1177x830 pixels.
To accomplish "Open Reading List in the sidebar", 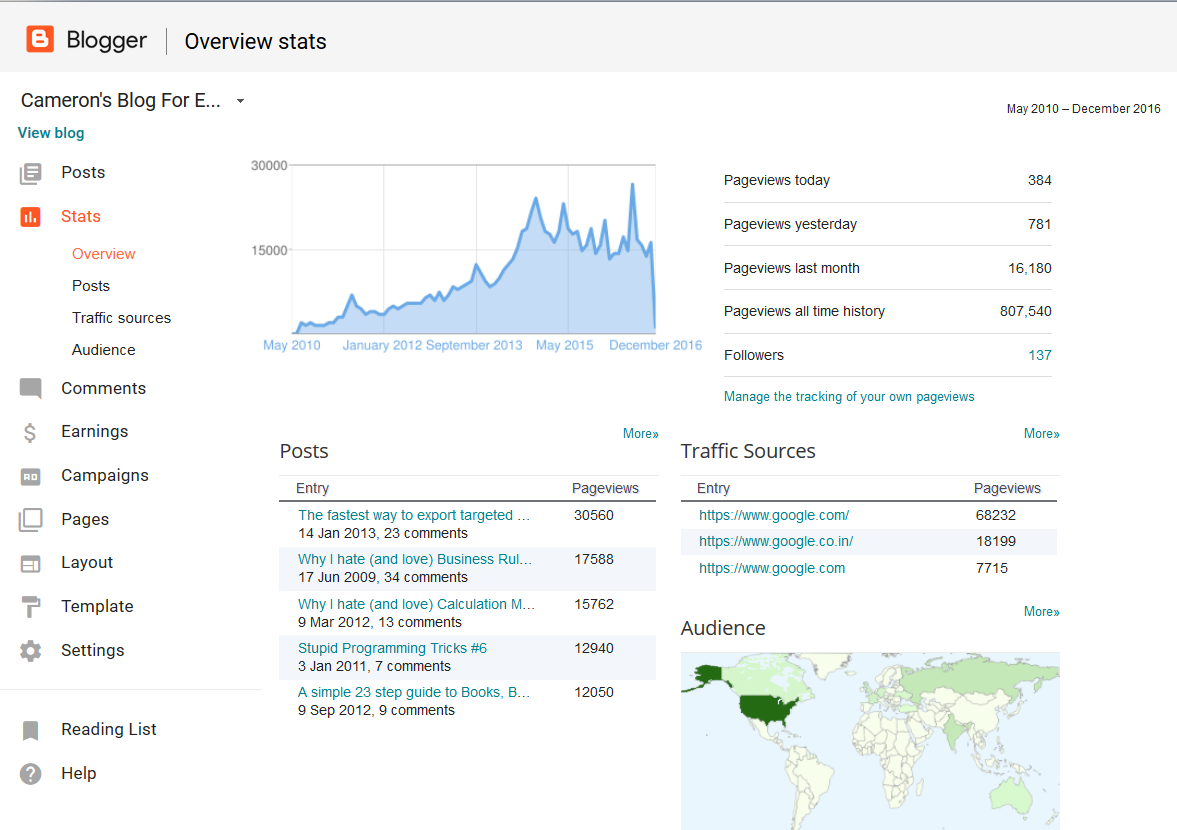I will (109, 729).
